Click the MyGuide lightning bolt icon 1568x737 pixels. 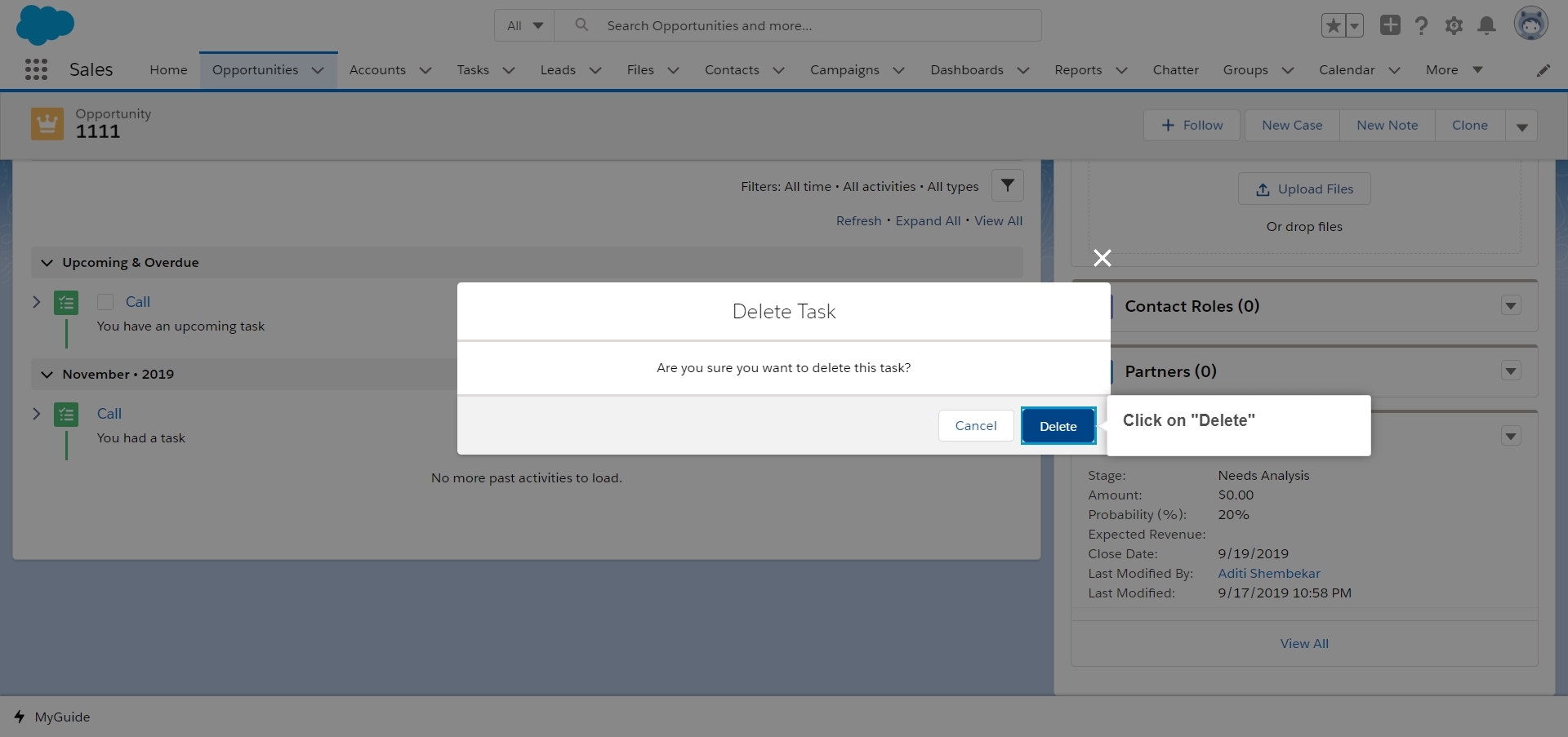19,717
